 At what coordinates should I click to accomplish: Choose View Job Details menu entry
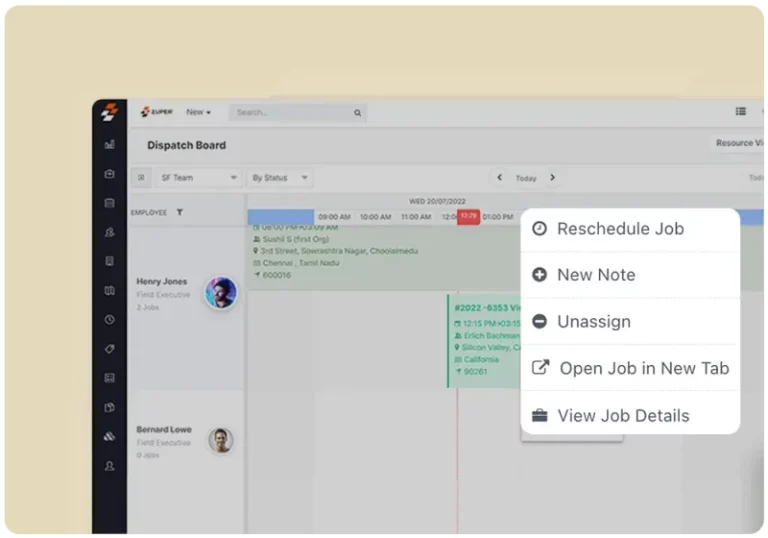pos(630,416)
